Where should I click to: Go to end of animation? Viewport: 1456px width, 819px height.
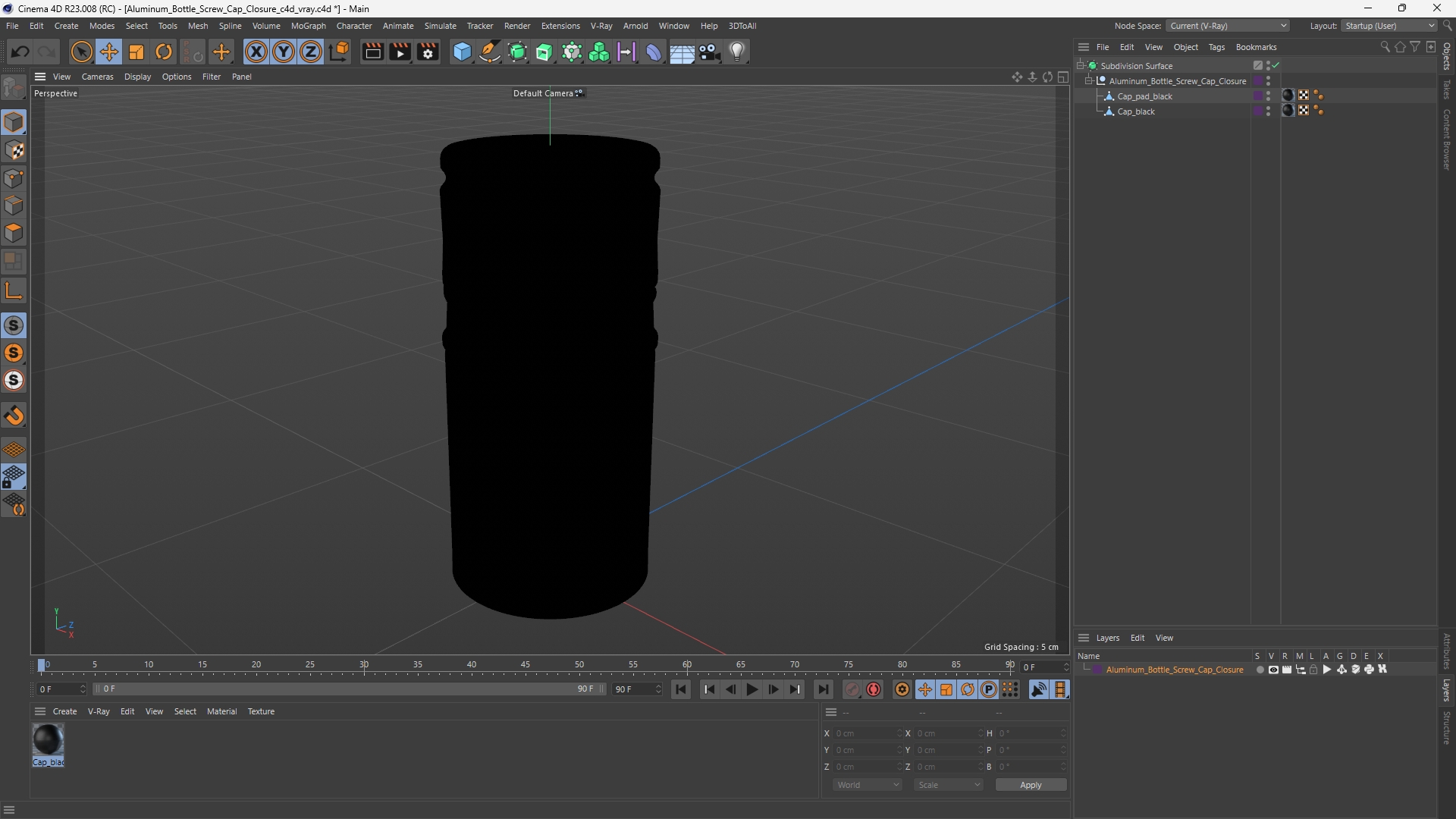click(x=823, y=689)
